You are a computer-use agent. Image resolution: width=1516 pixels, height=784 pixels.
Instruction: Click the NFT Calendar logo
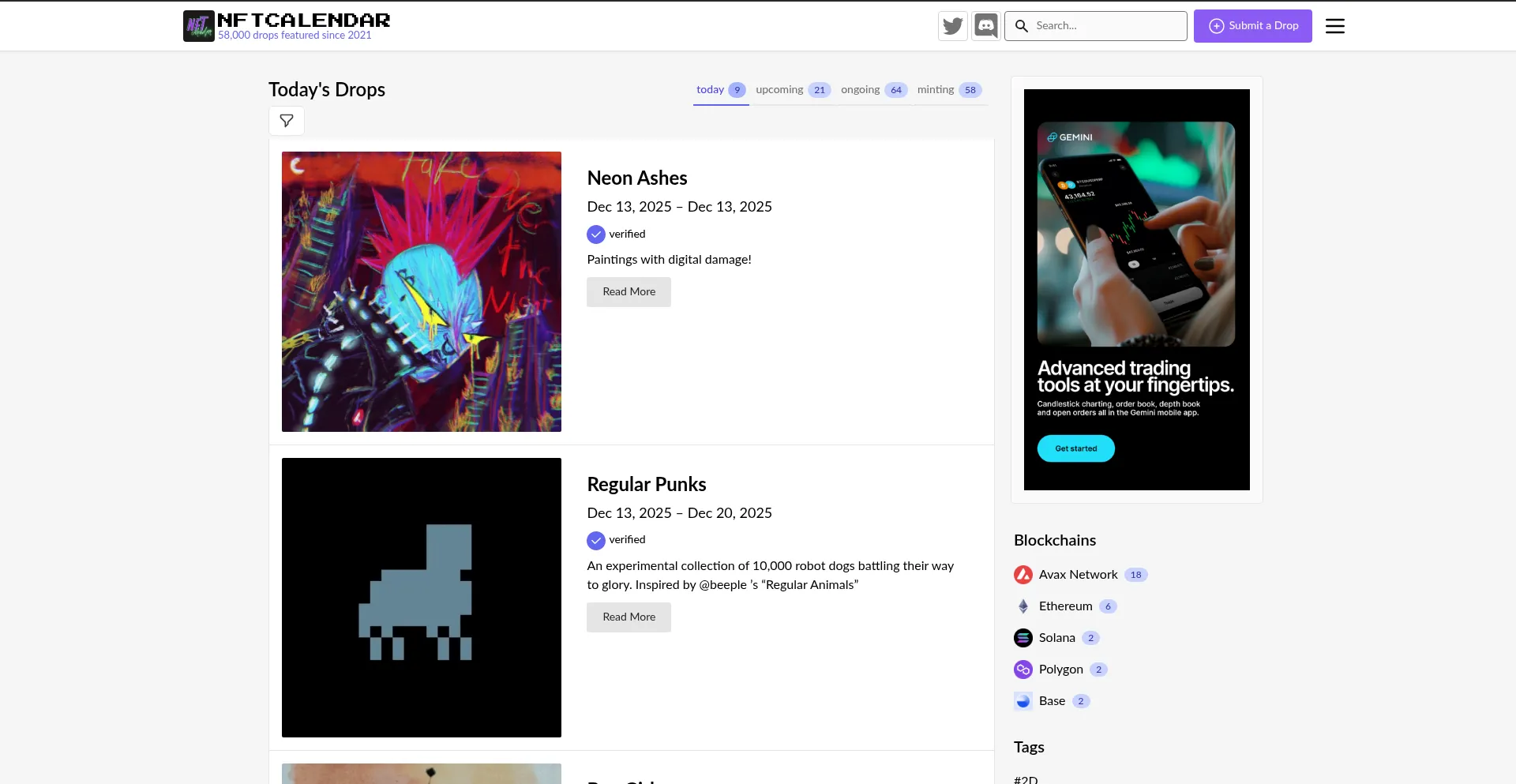(x=198, y=26)
